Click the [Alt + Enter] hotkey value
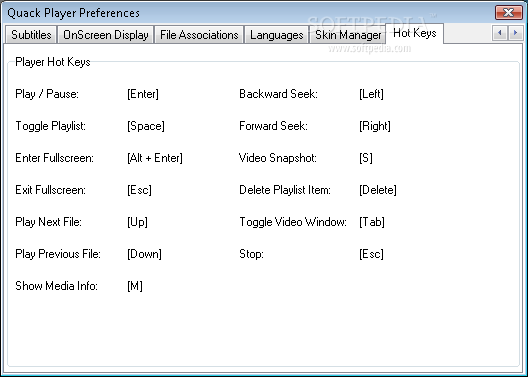The image size is (528, 377). coord(155,158)
